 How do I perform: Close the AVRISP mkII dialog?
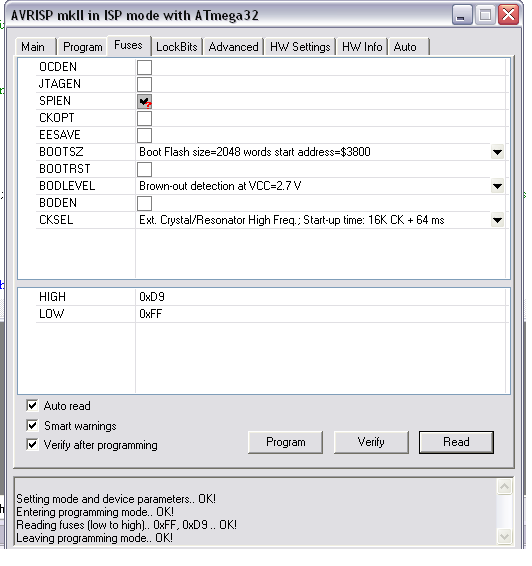point(509,15)
